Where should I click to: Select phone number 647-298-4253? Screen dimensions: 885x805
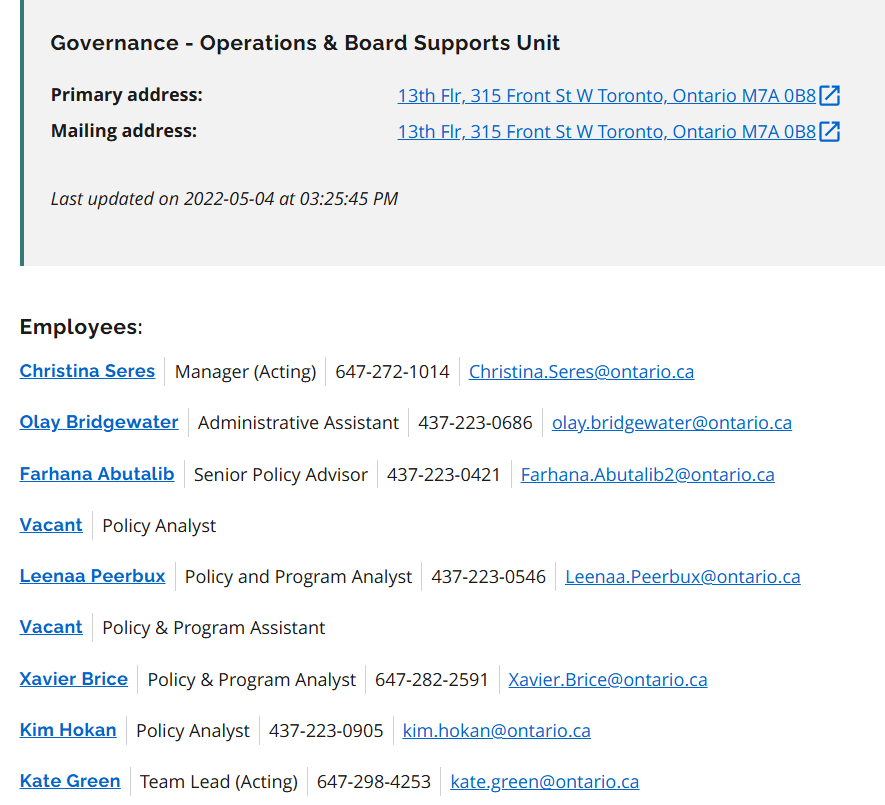pos(374,782)
